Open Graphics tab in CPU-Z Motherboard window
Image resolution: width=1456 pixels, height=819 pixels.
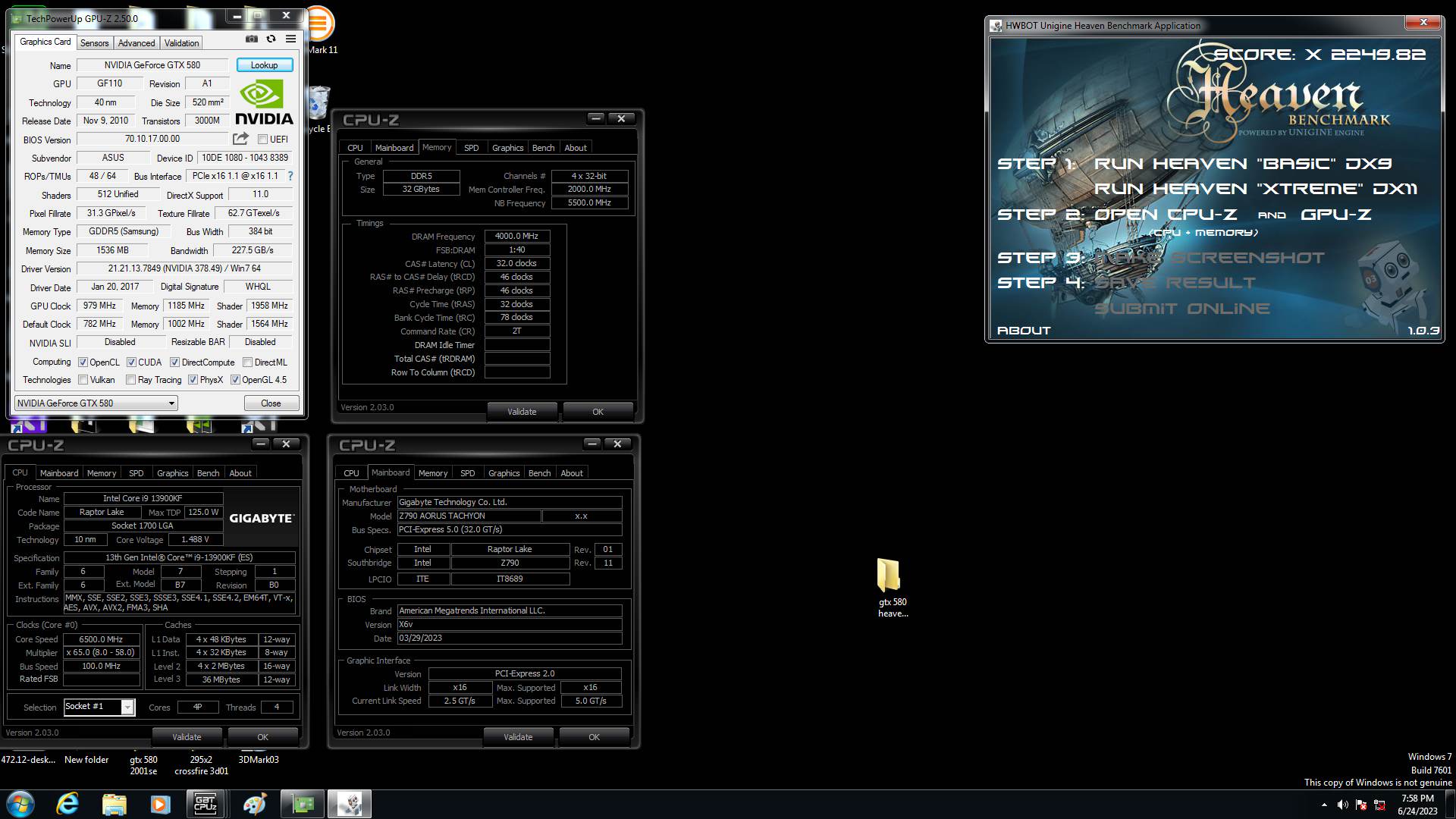(x=504, y=473)
